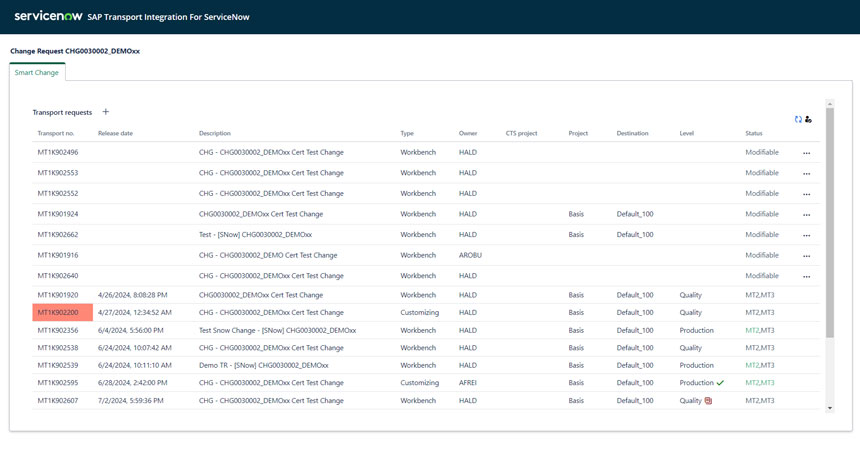Open the three-dot menu for MT1K902552
Image resolution: width=860 pixels, height=465 pixels.
click(x=806, y=194)
